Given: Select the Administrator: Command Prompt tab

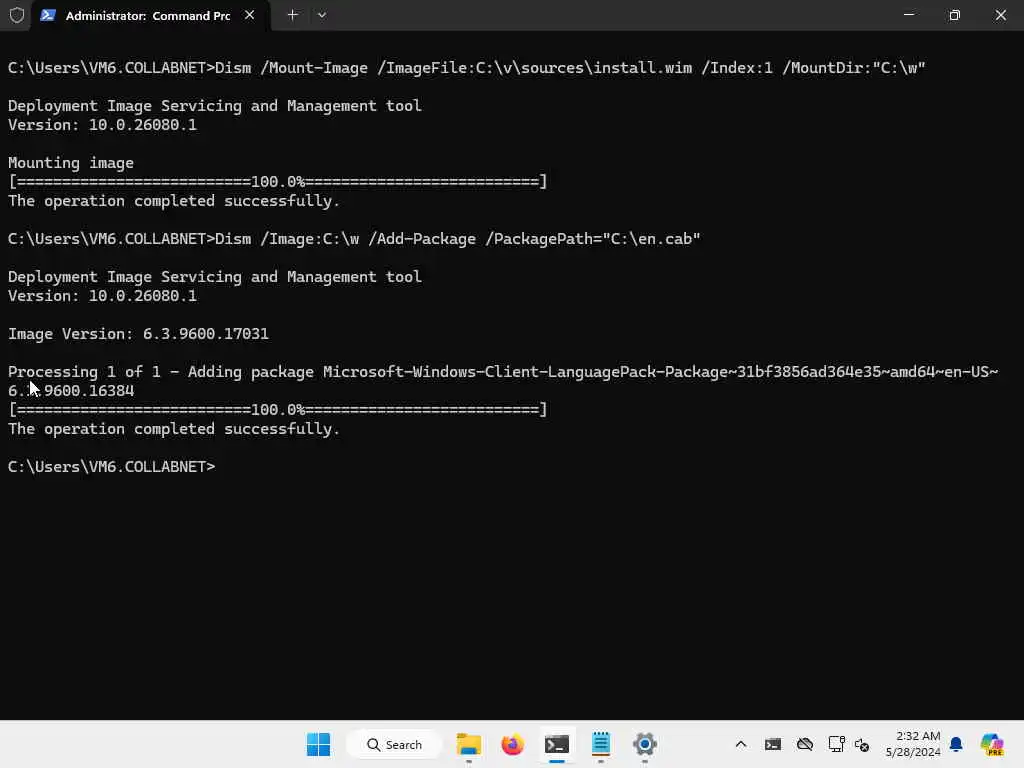Looking at the screenshot, I should tap(148, 16).
